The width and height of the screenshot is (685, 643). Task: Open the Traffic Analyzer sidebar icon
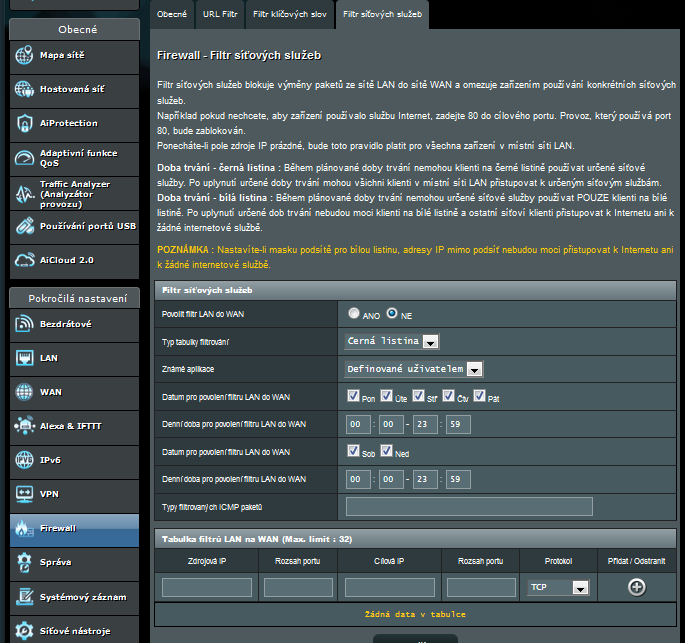pyautogui.click(x=25, y=193)
